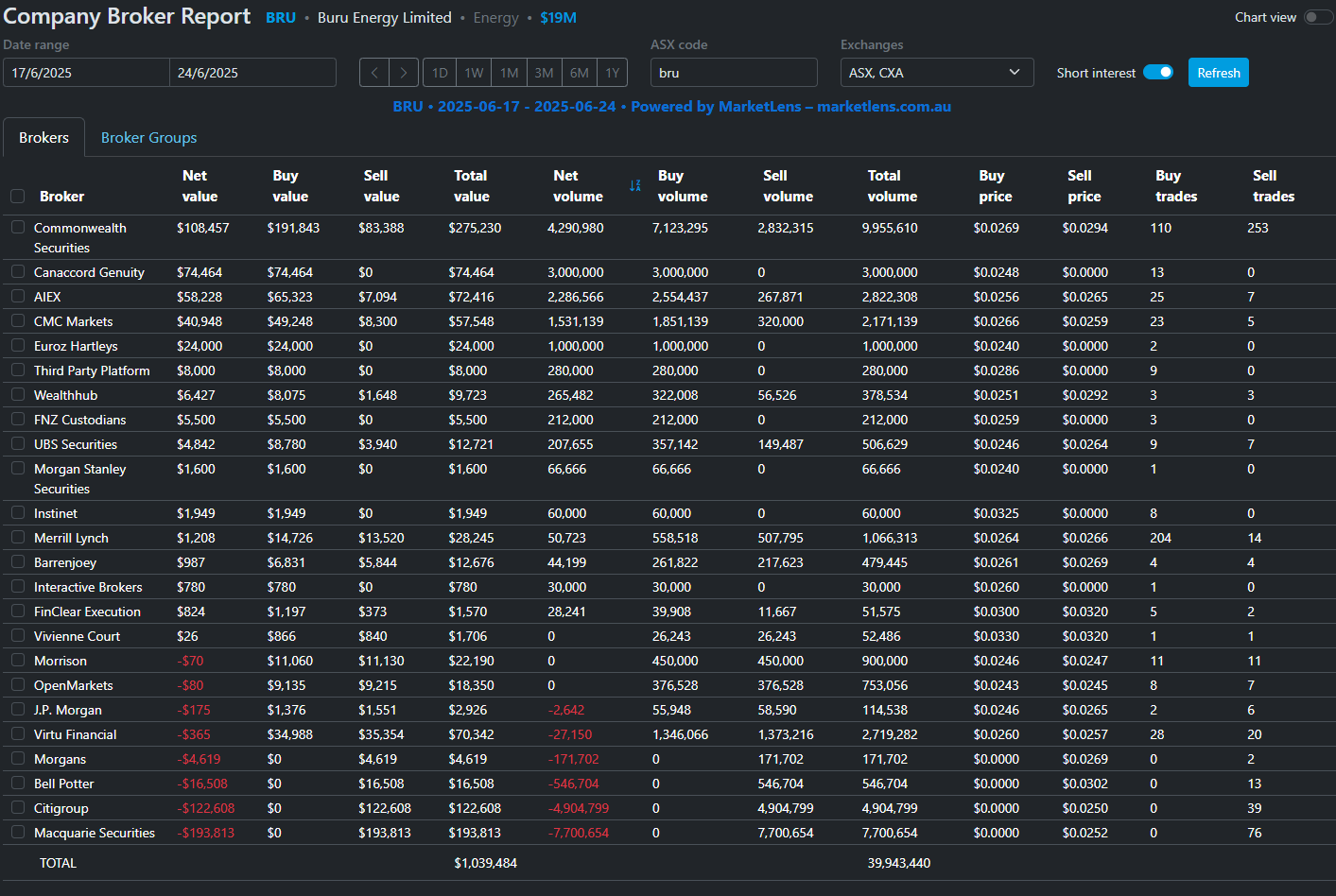
Task: Click the UBS Securities broker name
Action: [x=76, y=444]
